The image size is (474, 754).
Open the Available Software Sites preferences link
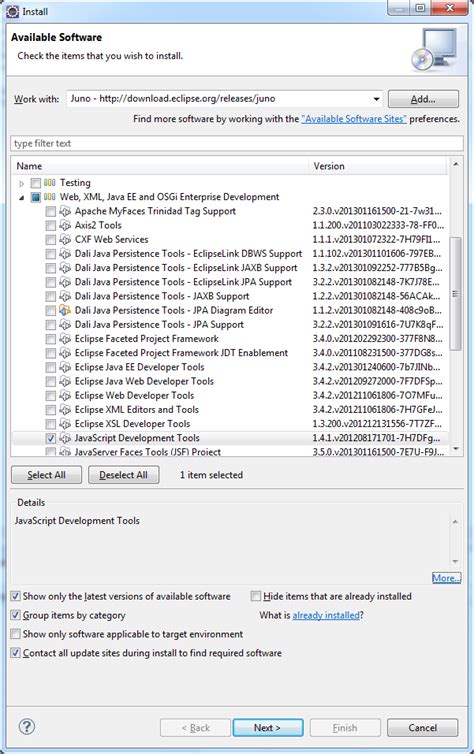354,119
